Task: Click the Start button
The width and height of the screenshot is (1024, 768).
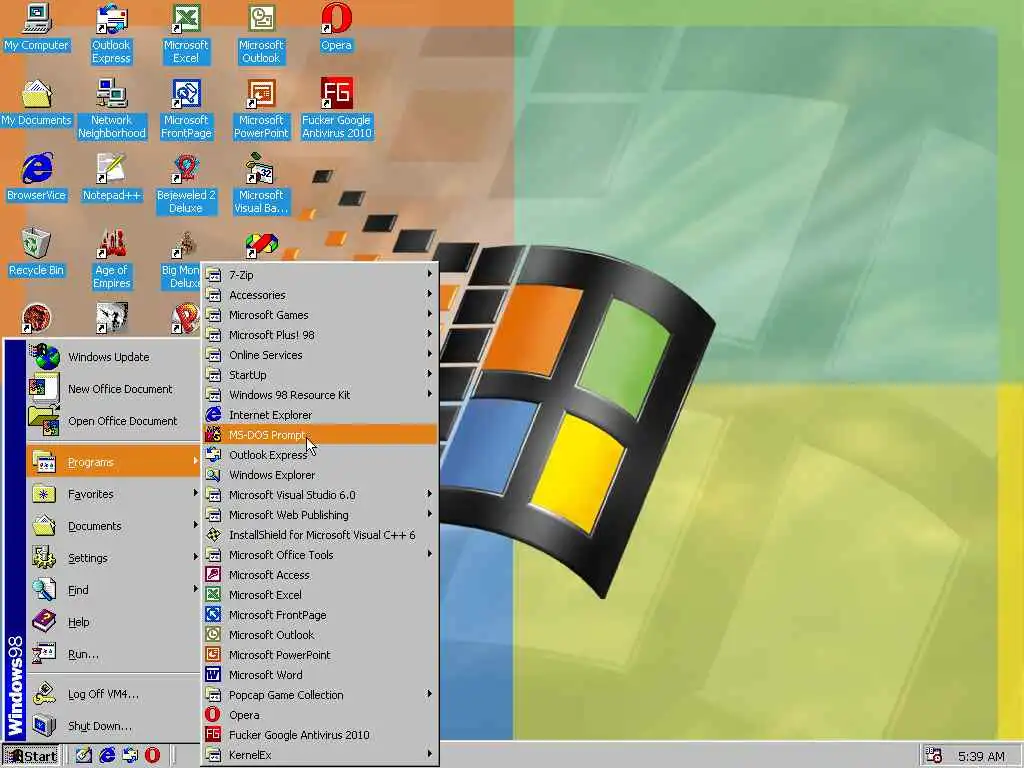Action: 31,756
